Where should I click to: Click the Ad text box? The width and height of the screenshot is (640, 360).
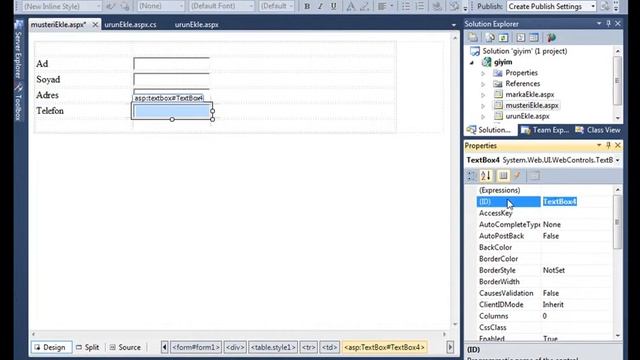click(171, 64)
